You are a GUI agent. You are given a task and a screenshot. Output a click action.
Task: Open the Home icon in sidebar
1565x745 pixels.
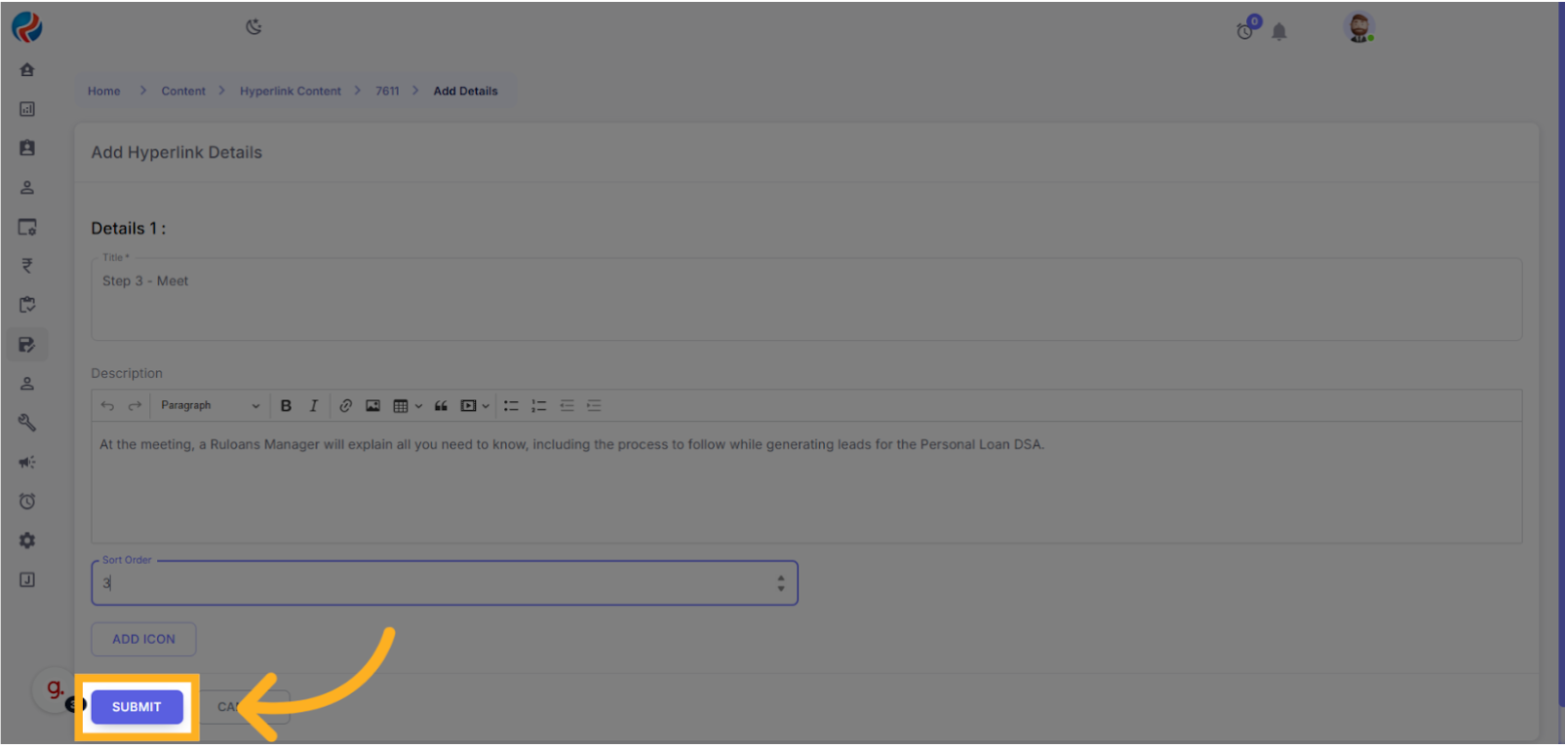point(27,70)
